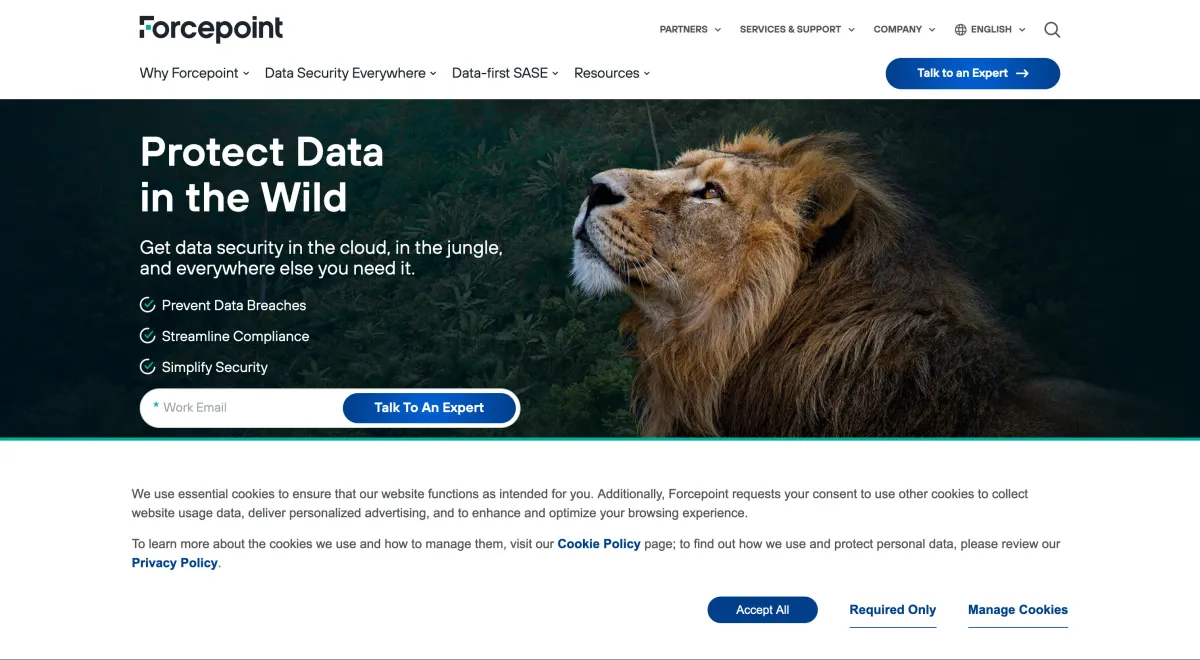1200x660 pixels.
Task: Expand the Company menu
Action: tap(904, 30)
